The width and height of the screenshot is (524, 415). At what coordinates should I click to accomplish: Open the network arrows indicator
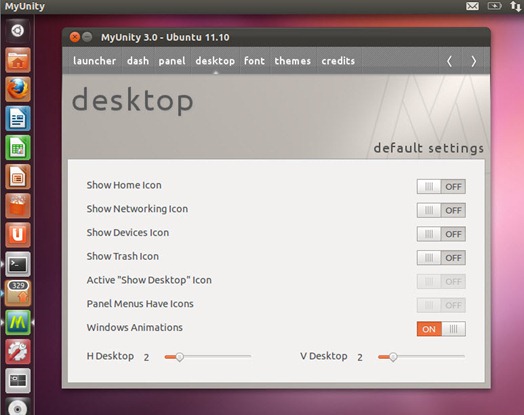515,6
